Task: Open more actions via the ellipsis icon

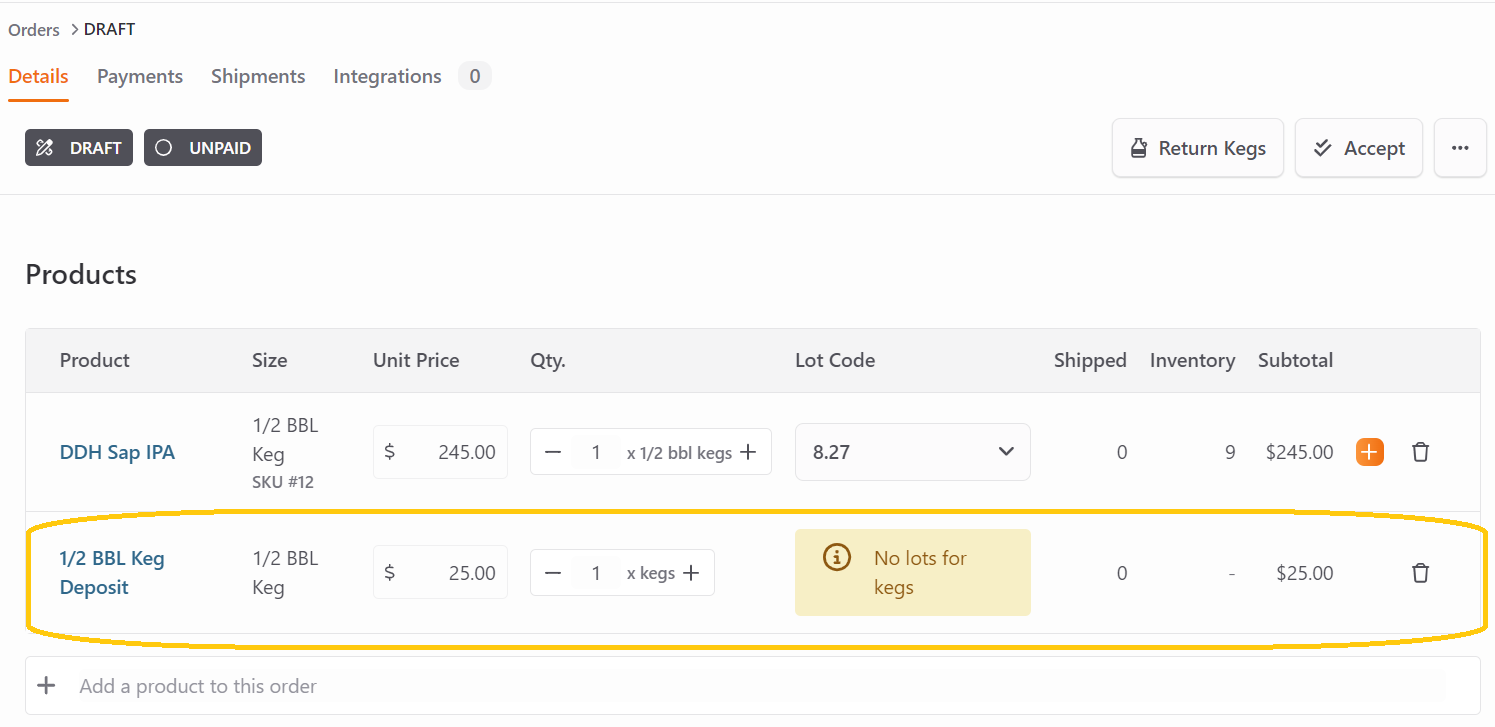Action: coord(1460,147)
